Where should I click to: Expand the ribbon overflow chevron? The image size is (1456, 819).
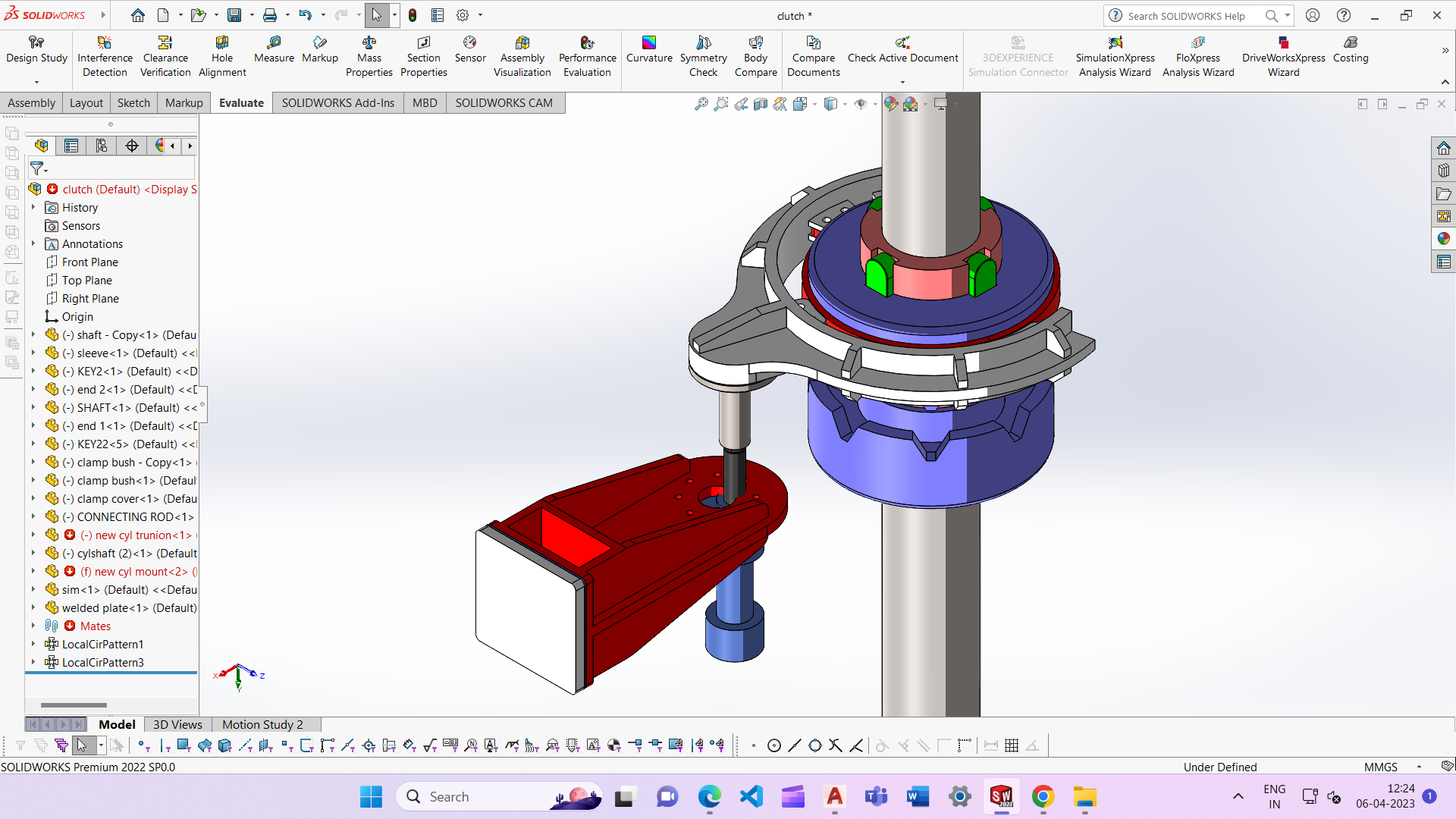(x=1445, y=51)
